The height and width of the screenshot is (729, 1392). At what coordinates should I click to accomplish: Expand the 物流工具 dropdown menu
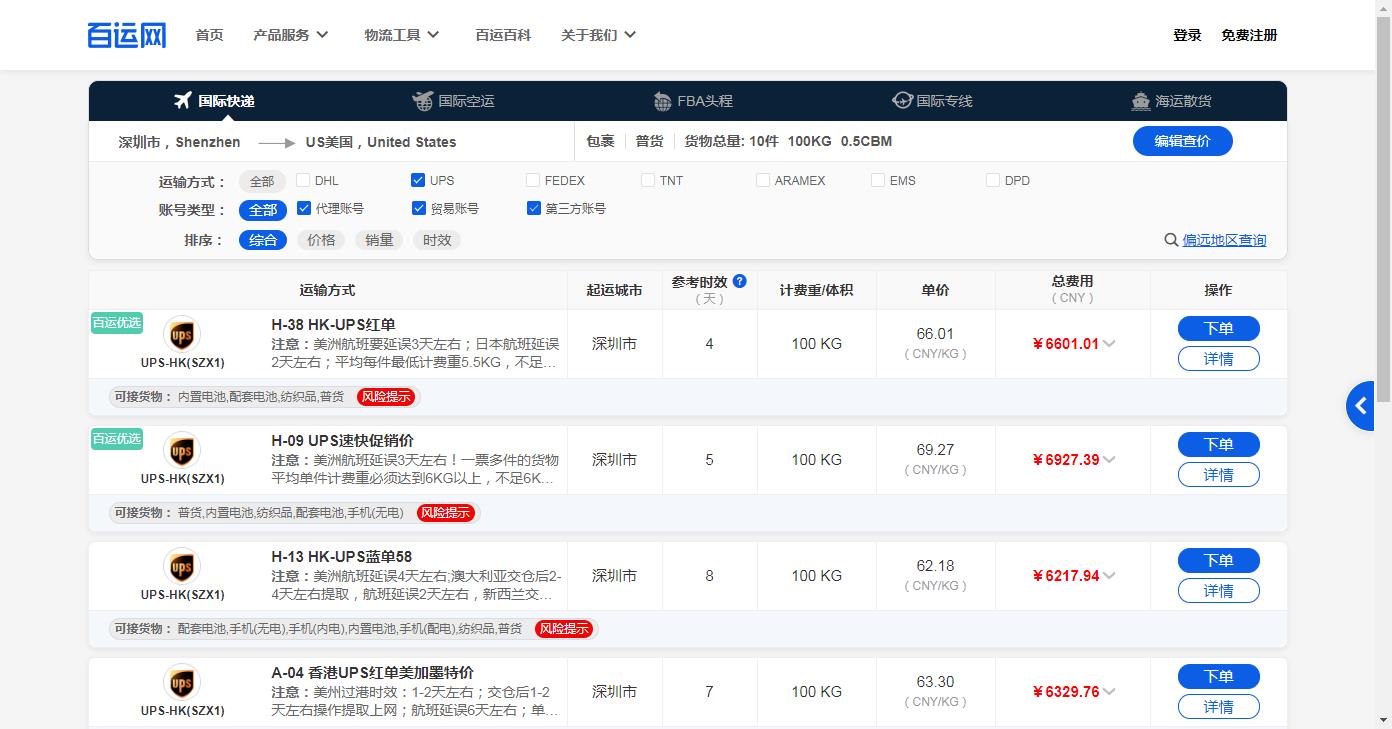click(402, 35)
